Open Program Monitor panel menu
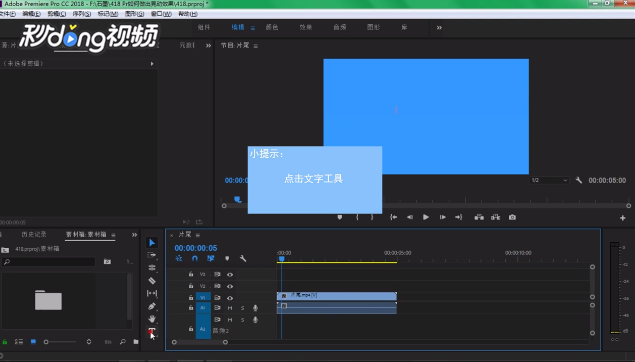635x362 pixels. [x=256, y=46]
